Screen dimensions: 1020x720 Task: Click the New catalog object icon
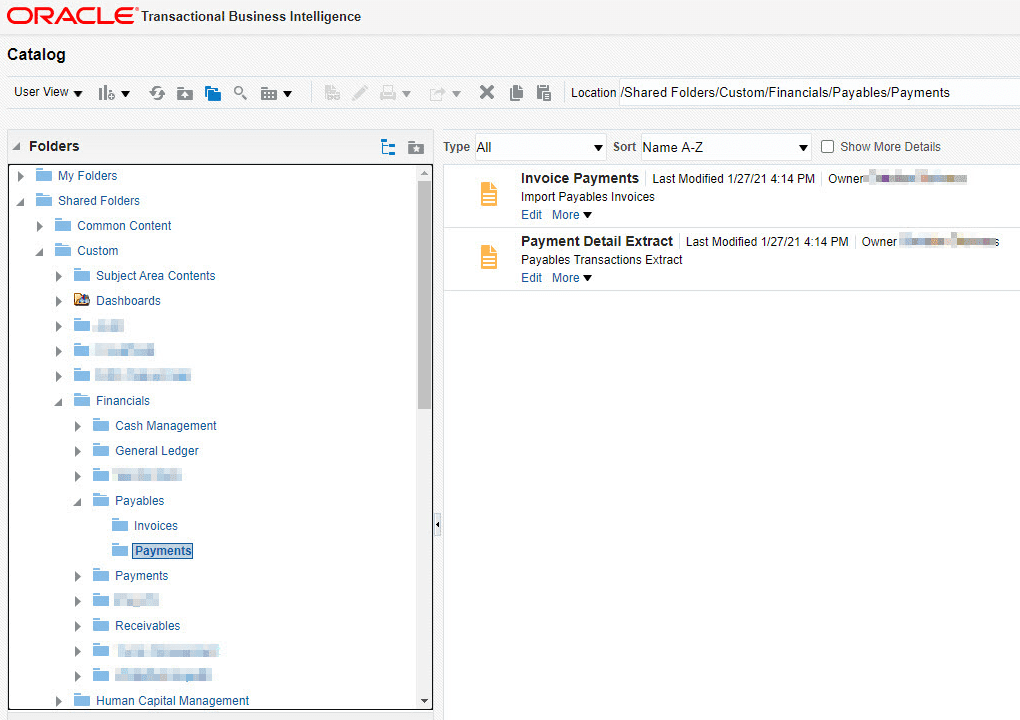106,93
